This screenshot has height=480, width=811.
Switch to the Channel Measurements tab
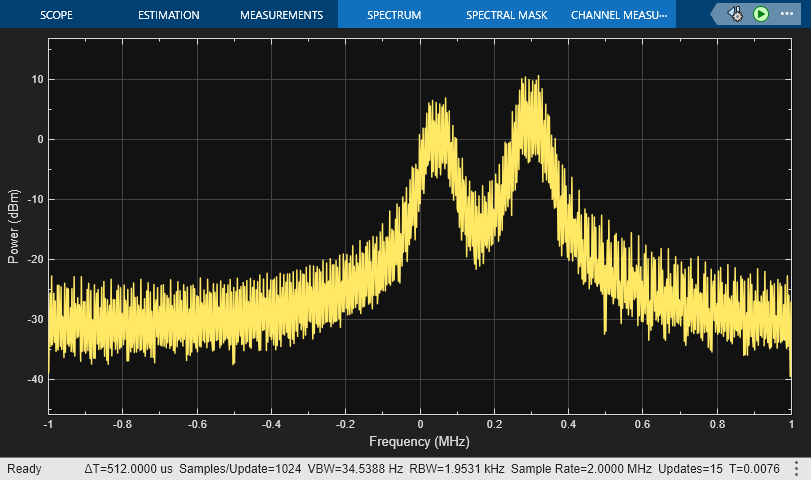pos(619,15)
